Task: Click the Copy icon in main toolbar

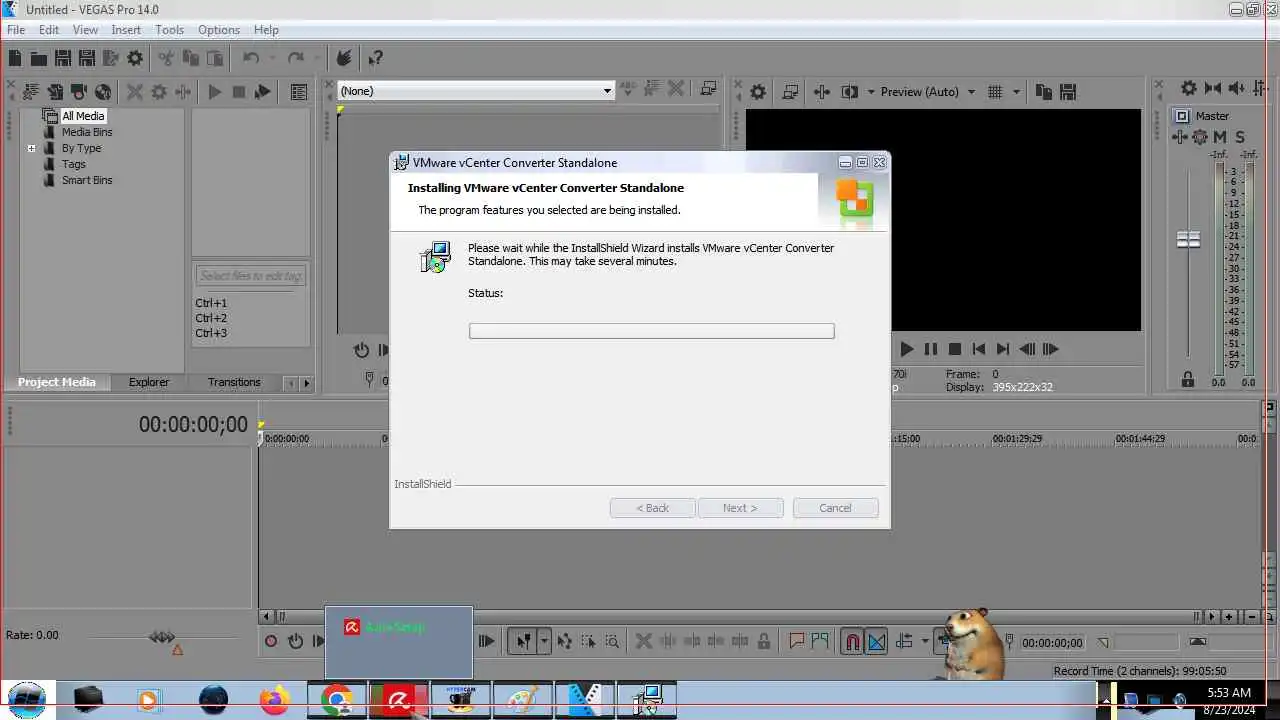Action: [191, 58]
